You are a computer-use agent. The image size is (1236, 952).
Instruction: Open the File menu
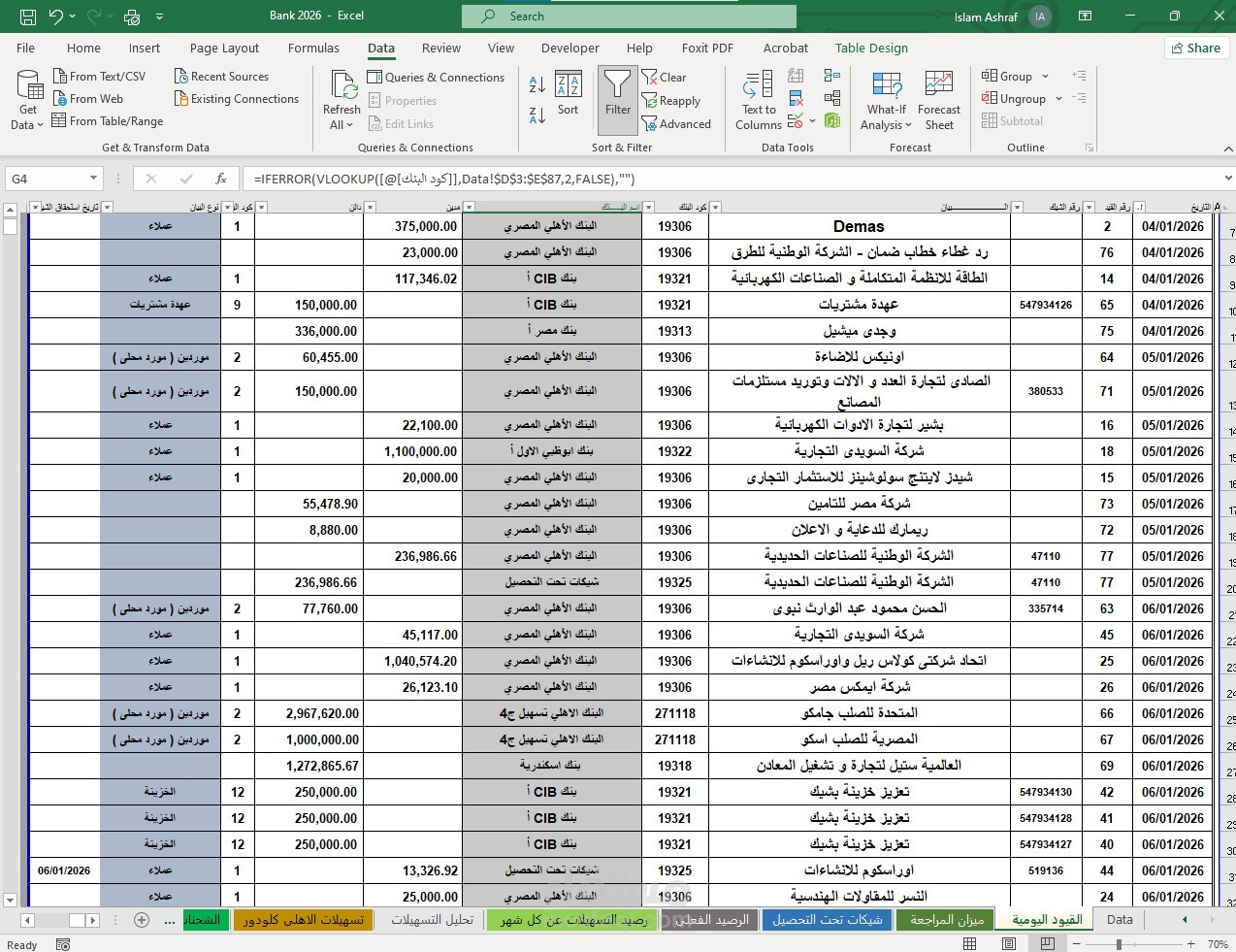point(26,48)
